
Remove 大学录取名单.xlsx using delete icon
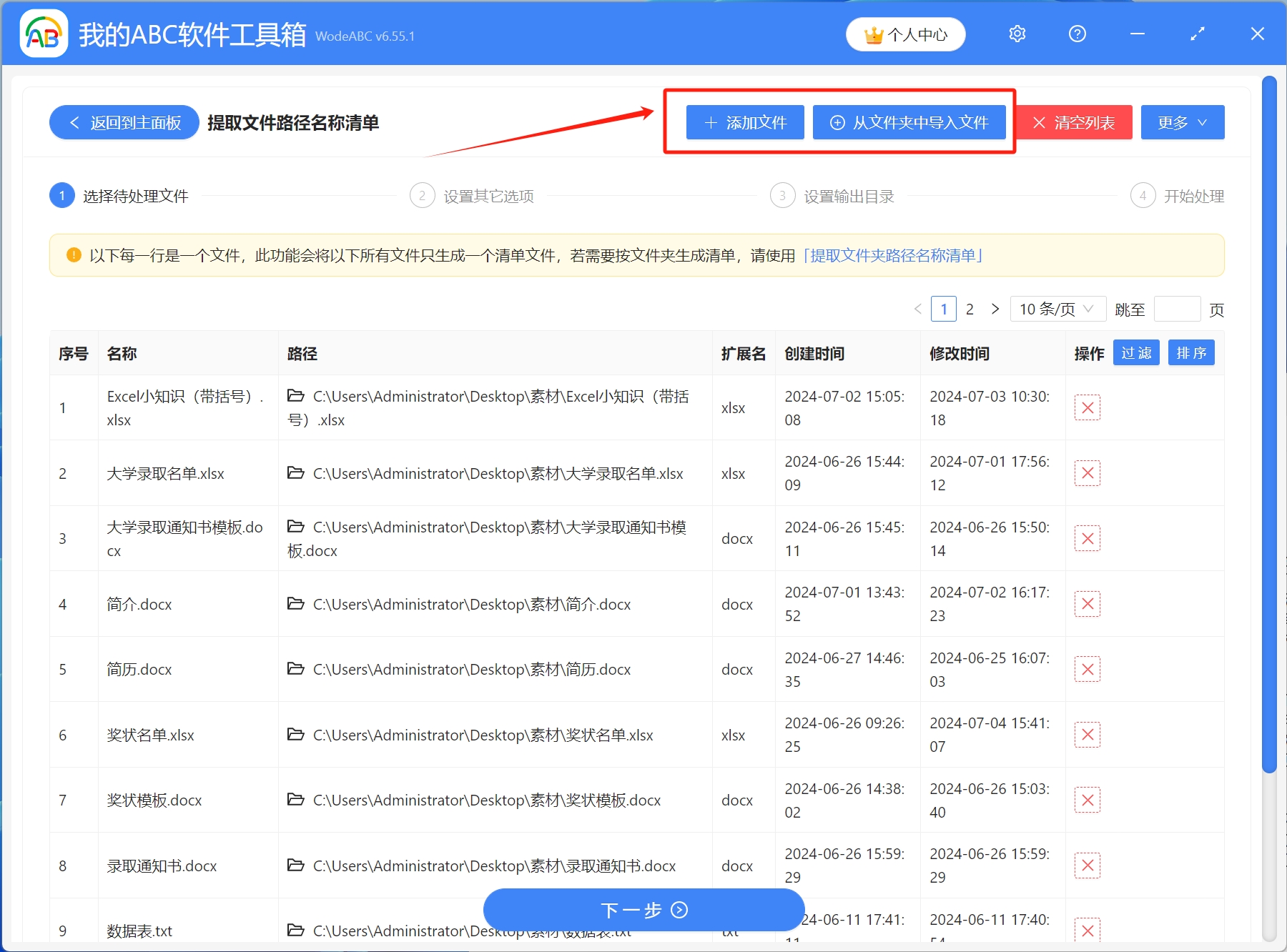pyautogui.click(x=1087, y=472)
